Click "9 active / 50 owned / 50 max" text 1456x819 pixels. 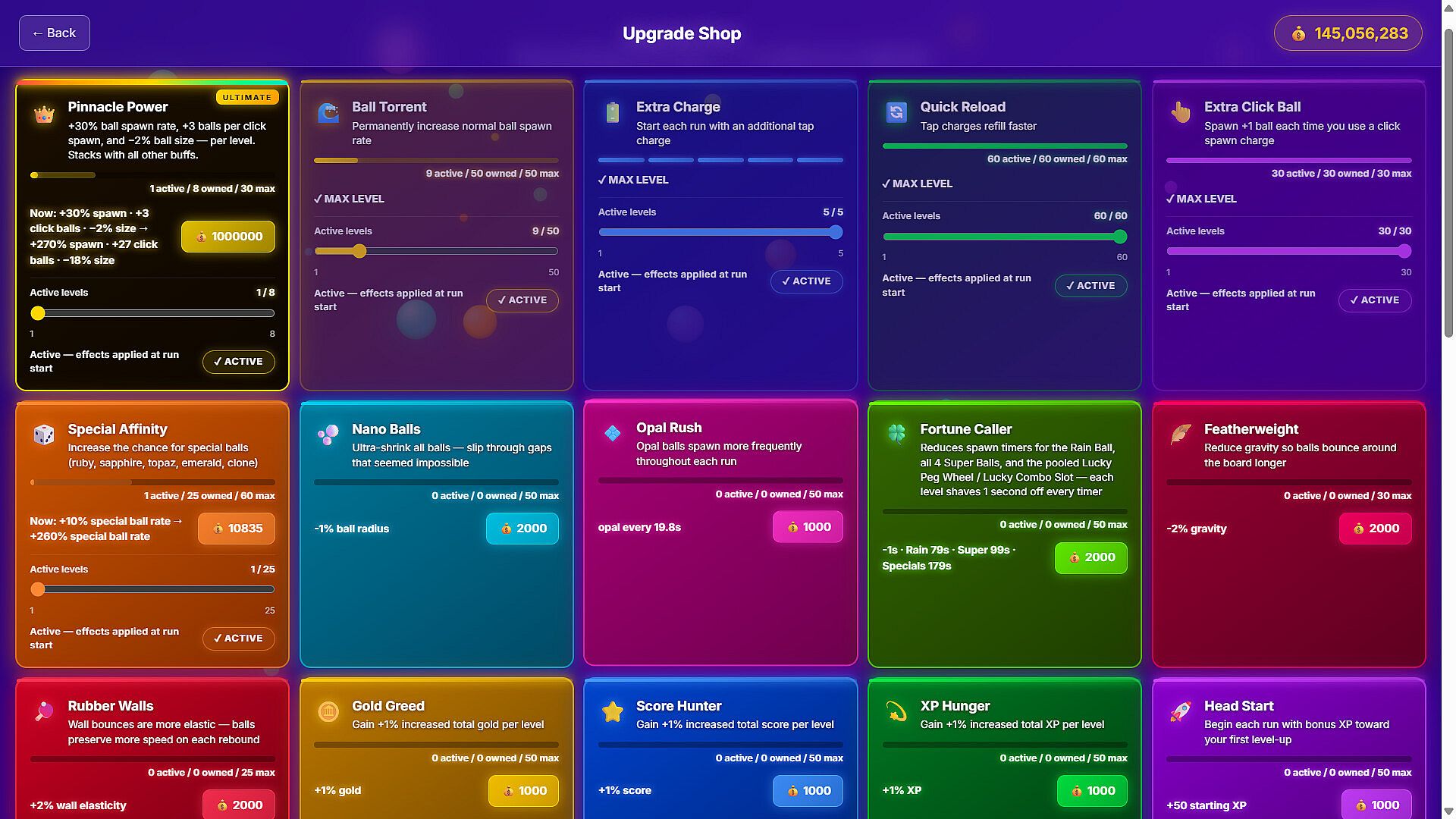coord(492,174)
